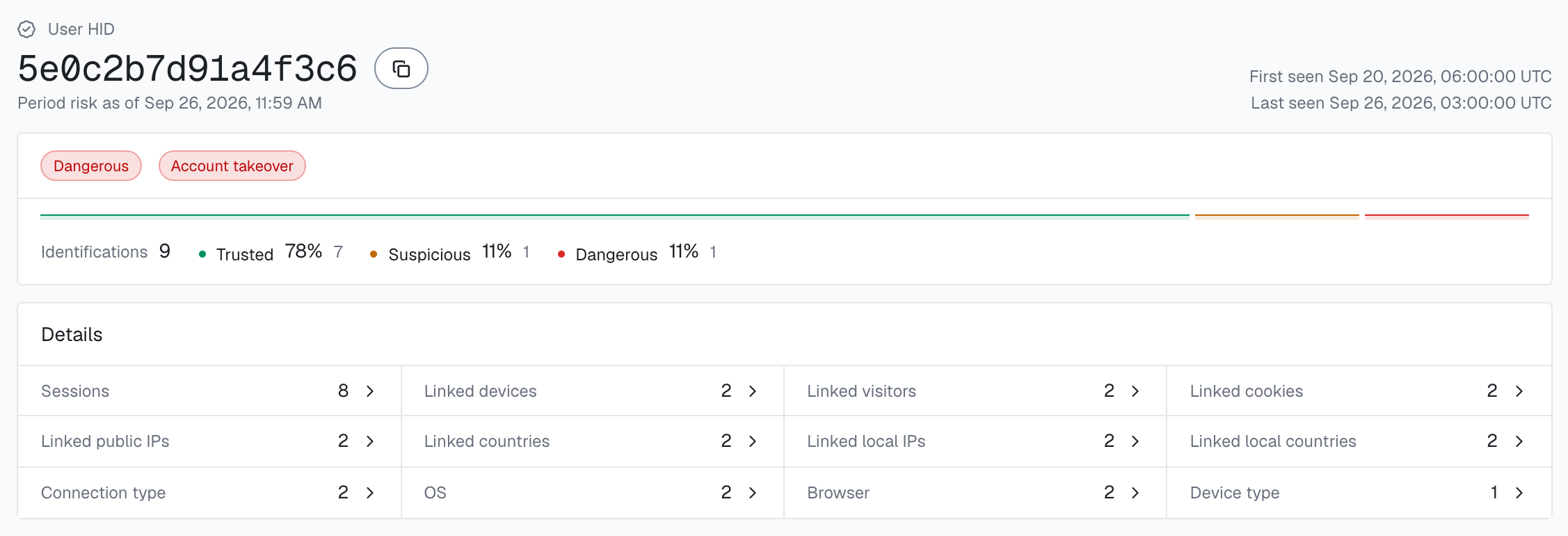Image resolution: width=1568 pixels, height=536 pixels.
Task: Click the Last seen timestamp text
Action: click(x=1401, y=103)
